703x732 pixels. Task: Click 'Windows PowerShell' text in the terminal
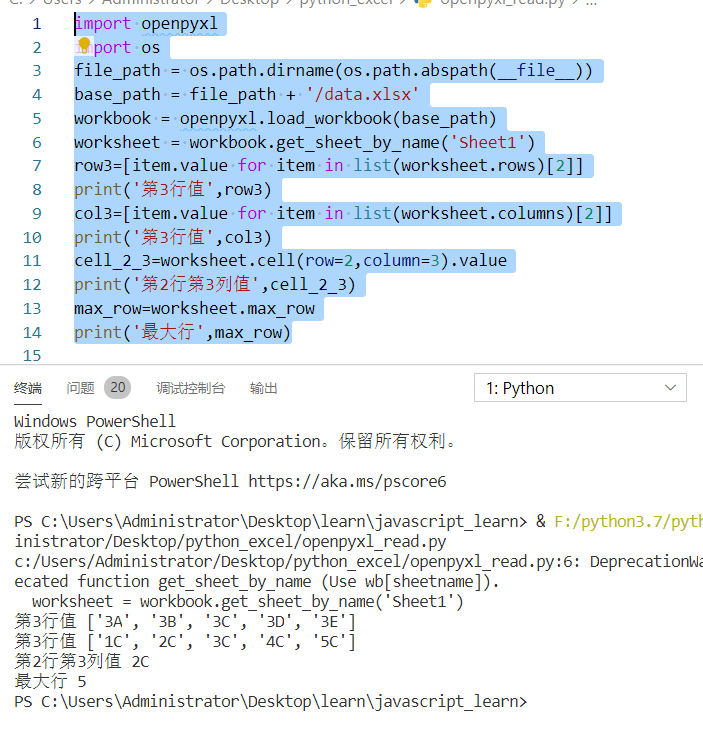(x=95, y=422)
